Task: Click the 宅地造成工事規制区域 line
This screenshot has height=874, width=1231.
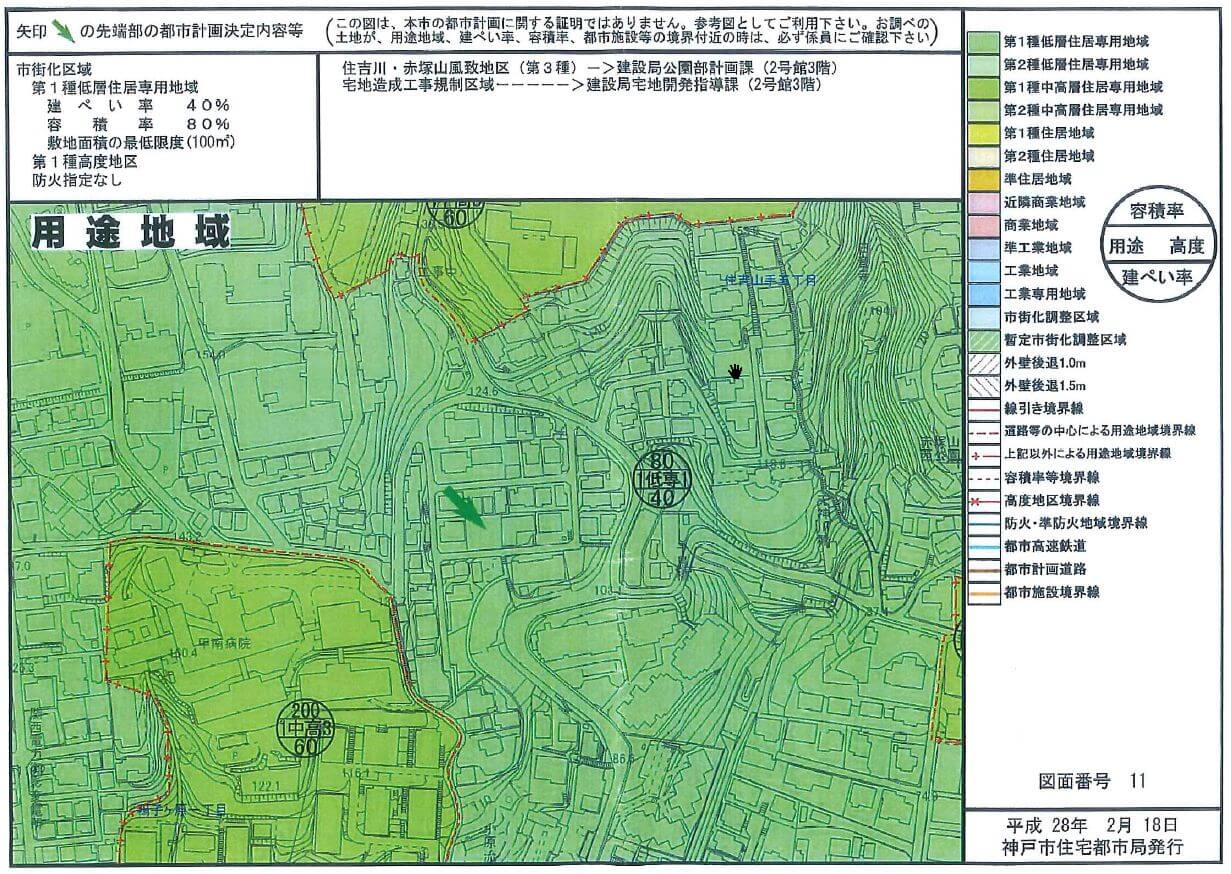Action: point(582,84)
